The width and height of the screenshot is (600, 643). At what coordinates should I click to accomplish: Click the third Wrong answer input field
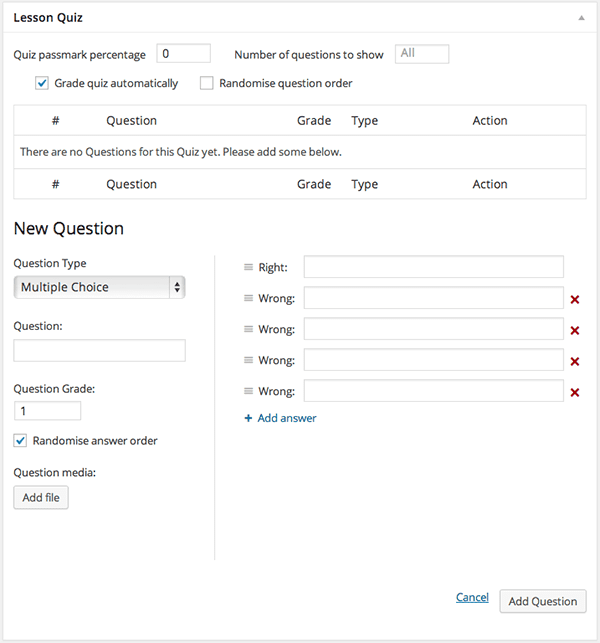pos(433,360)
